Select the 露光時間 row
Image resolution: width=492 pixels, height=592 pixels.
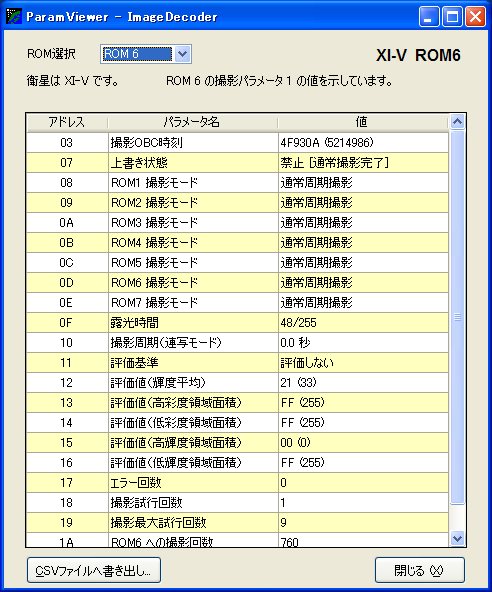pyautogui.click(x=238, y=323)
